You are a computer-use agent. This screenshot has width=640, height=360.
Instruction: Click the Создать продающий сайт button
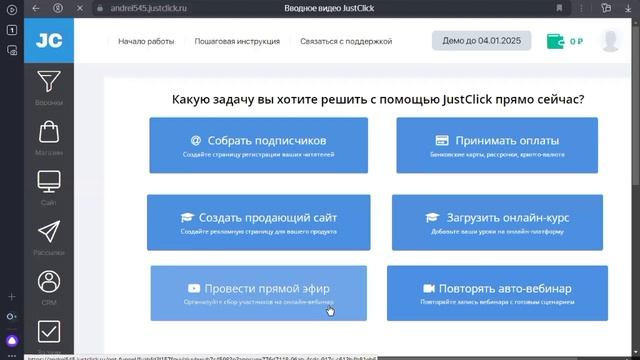pyautogui.click(x=259, y=222)
